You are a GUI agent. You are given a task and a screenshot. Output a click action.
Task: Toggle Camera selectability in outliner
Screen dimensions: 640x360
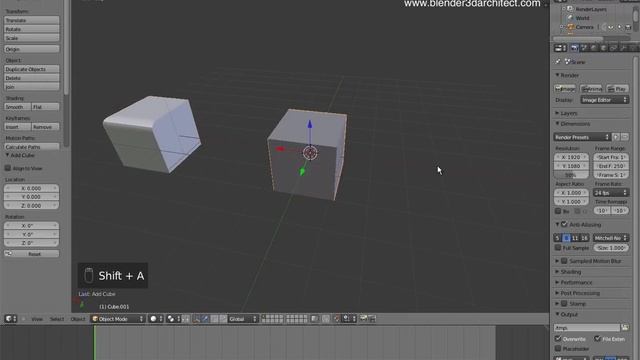(x=620, y=27)
